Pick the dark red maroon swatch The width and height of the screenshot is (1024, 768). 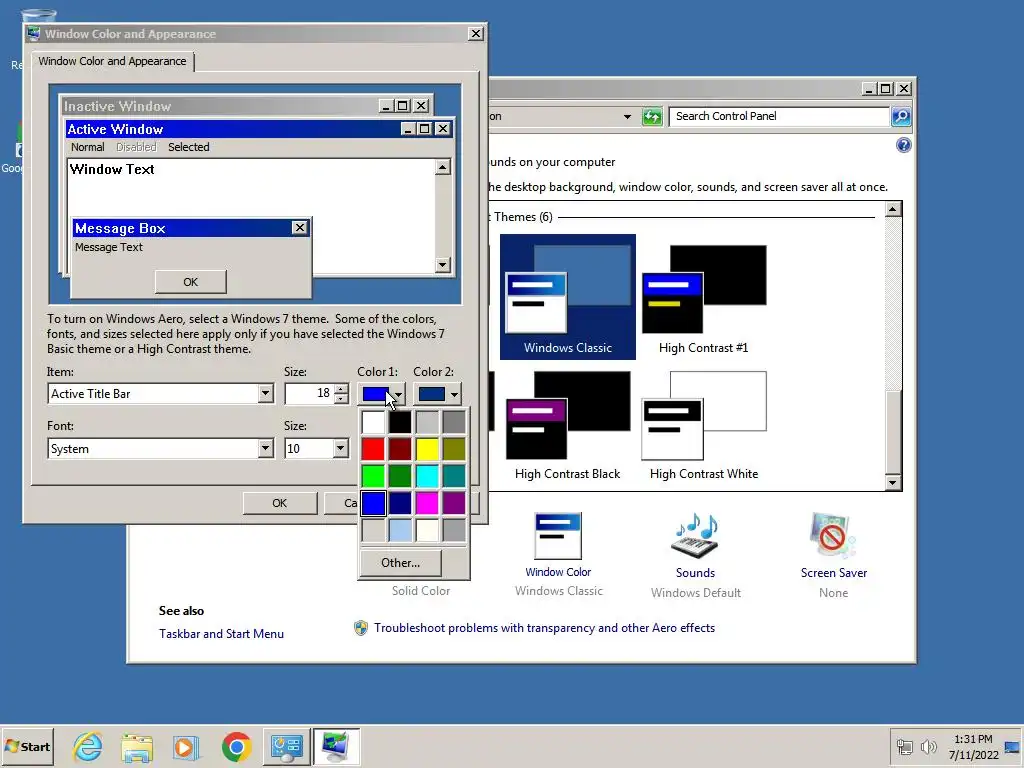400,449
